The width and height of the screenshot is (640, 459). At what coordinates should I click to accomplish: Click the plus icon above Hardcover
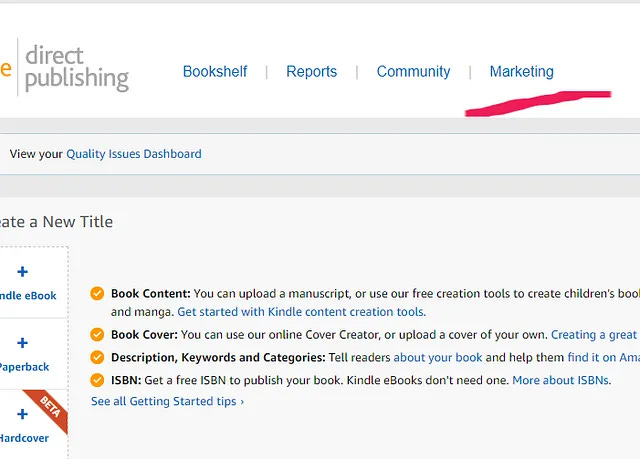[22, 414]
